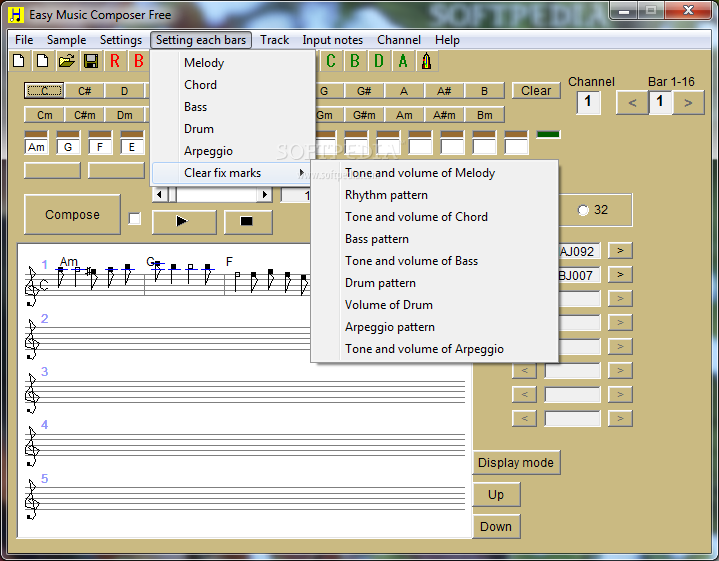Select Arpeggio pattern in the submenu
719x561 pixels.
pyautogui.click(x=434, y=327)
